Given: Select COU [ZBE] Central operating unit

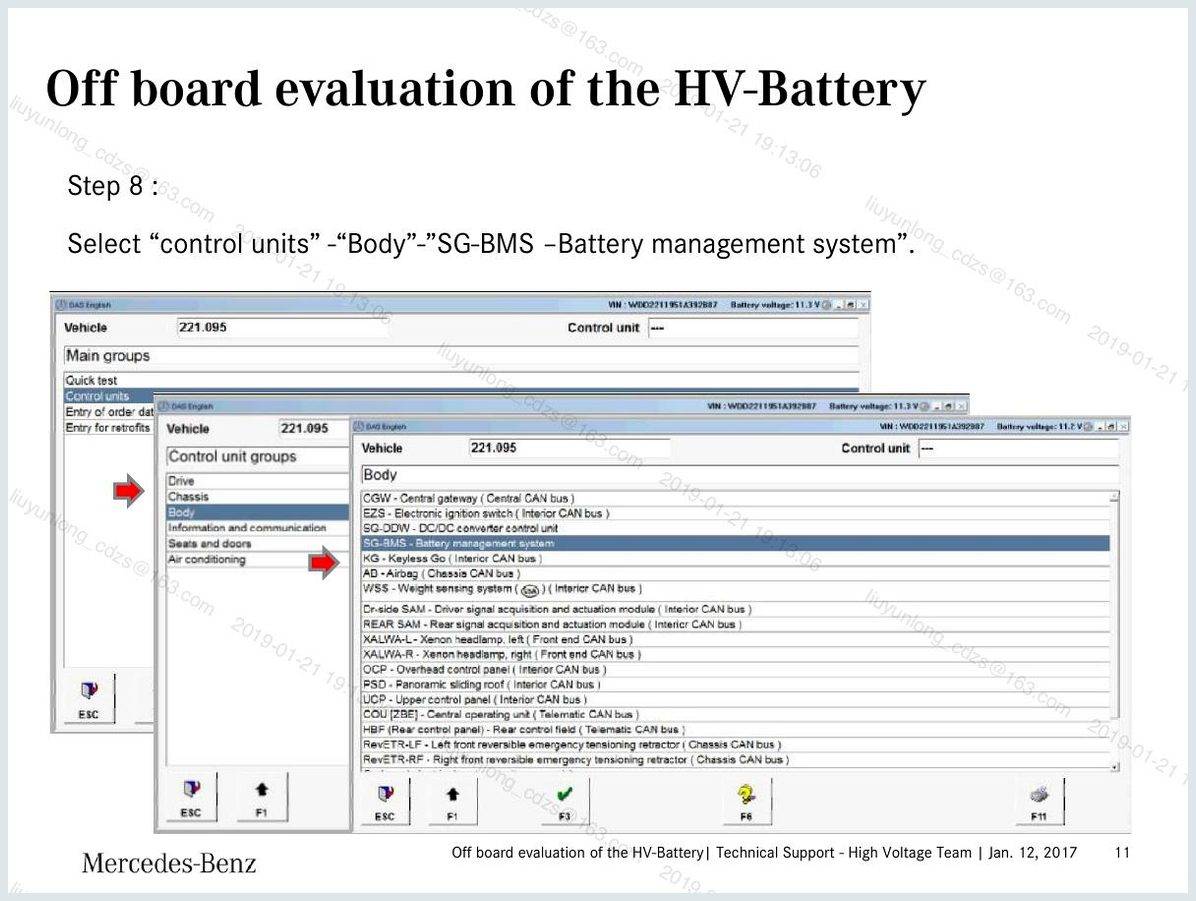Looking at the screenshot, I should (735, 715).
